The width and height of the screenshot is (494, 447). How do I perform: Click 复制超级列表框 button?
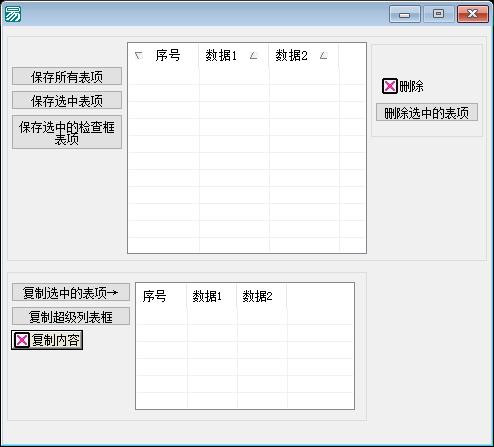tap(71, 316)
